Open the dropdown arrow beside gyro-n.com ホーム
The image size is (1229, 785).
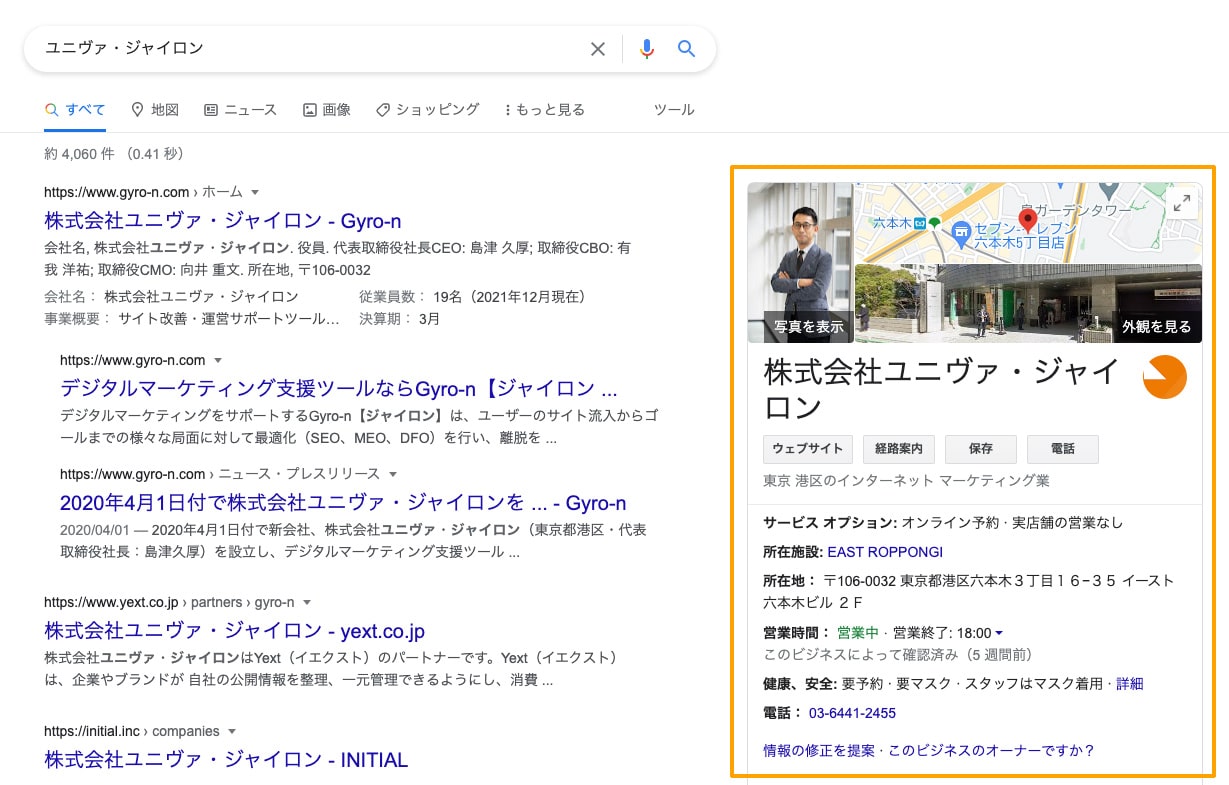pos(255,192)
